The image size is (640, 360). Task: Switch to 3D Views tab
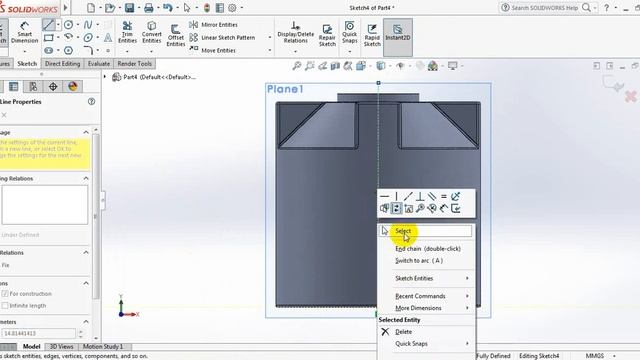[61, 347]
